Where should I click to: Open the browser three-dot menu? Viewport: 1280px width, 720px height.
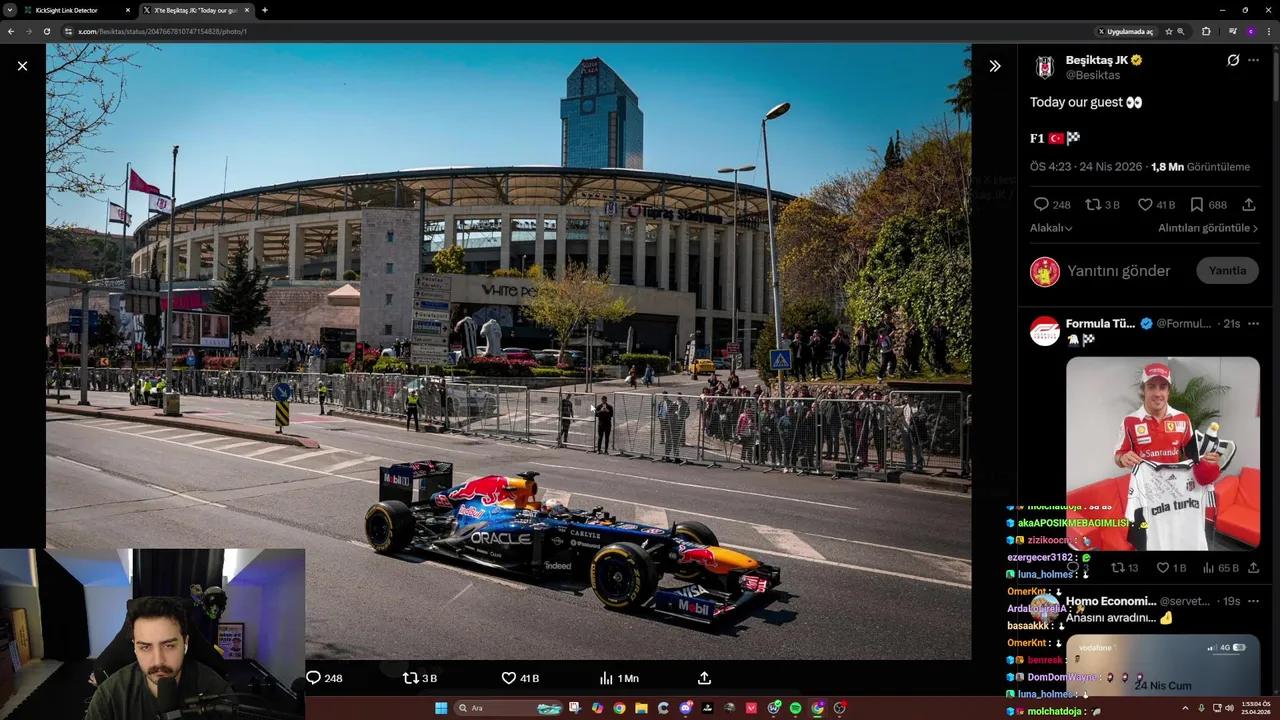pyautogui.click(x=1269, y=31)
